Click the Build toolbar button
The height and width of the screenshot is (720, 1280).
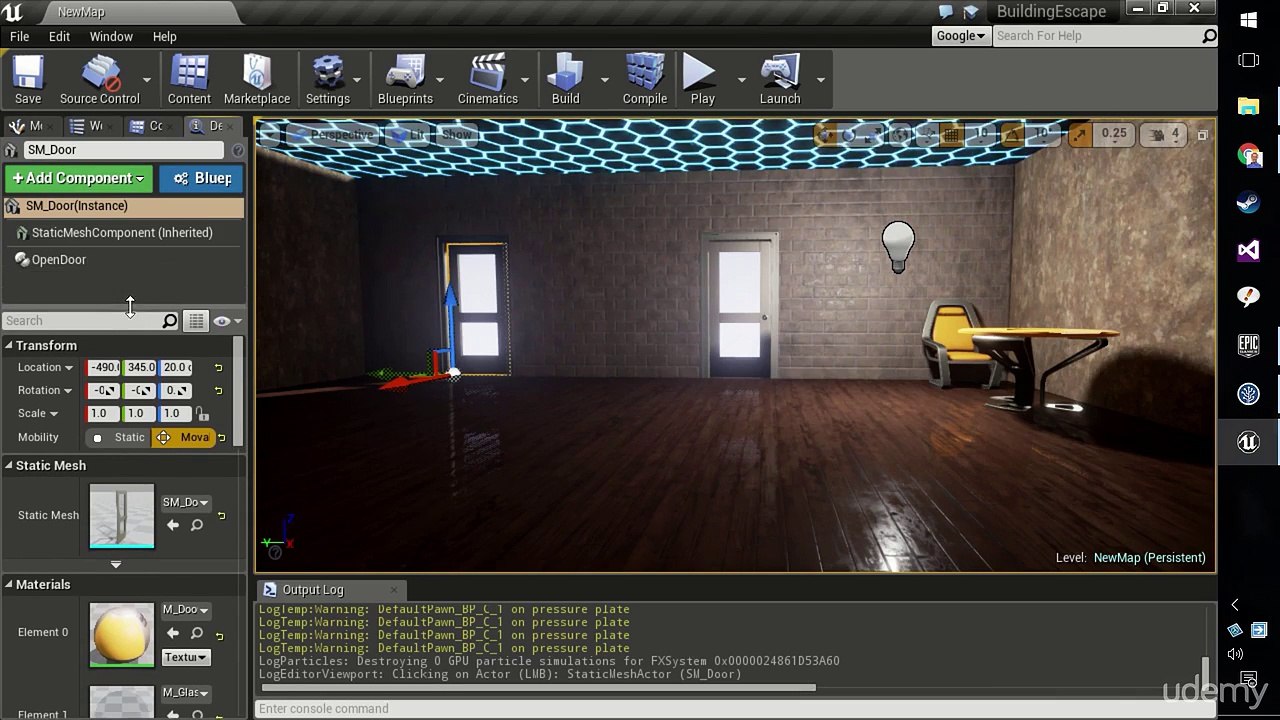coord(565,80)
